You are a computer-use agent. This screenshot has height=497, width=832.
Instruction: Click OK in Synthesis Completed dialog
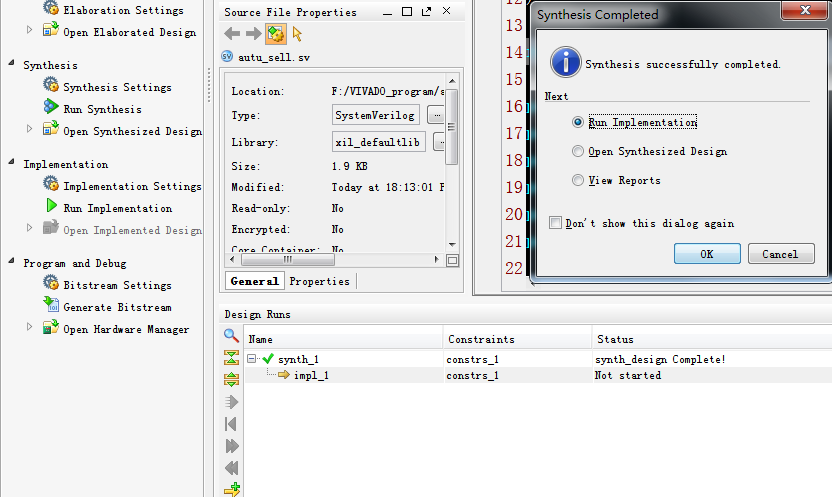coord(707,254)
